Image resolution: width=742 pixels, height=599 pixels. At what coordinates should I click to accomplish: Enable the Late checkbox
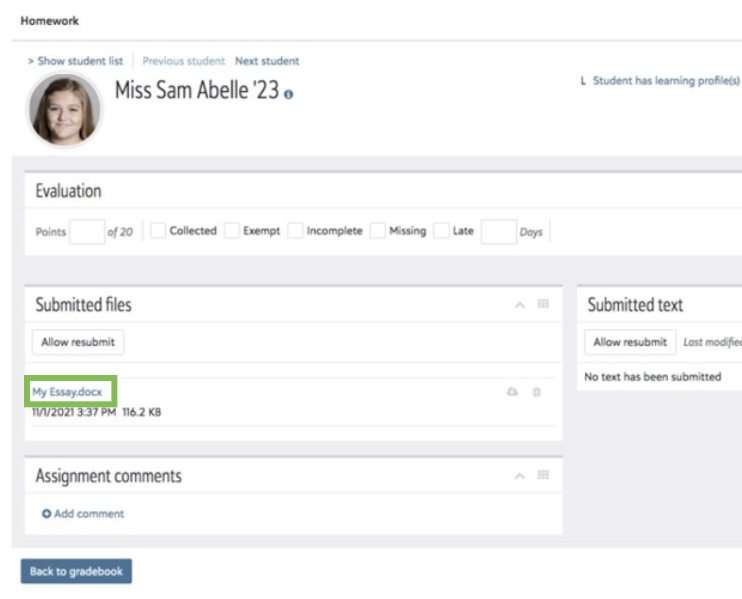point(442,231)
